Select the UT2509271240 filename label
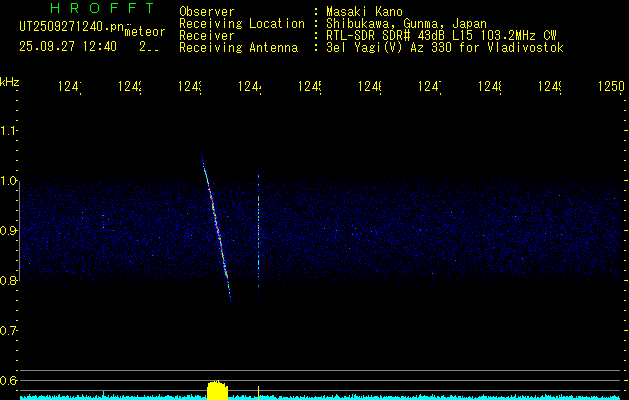629x400 pixels. (x=68, y=27)
